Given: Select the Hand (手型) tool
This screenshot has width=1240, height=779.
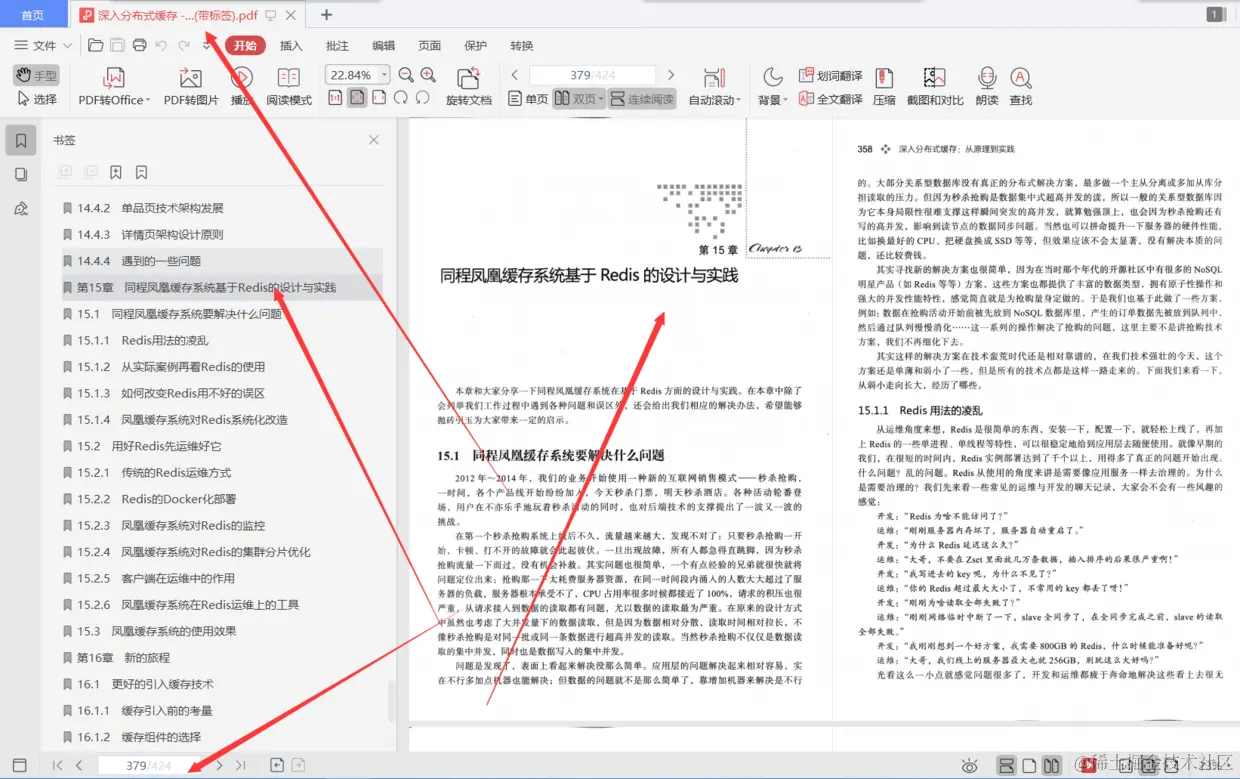Looking at the screenshot, I should click(x=36, y=75).
